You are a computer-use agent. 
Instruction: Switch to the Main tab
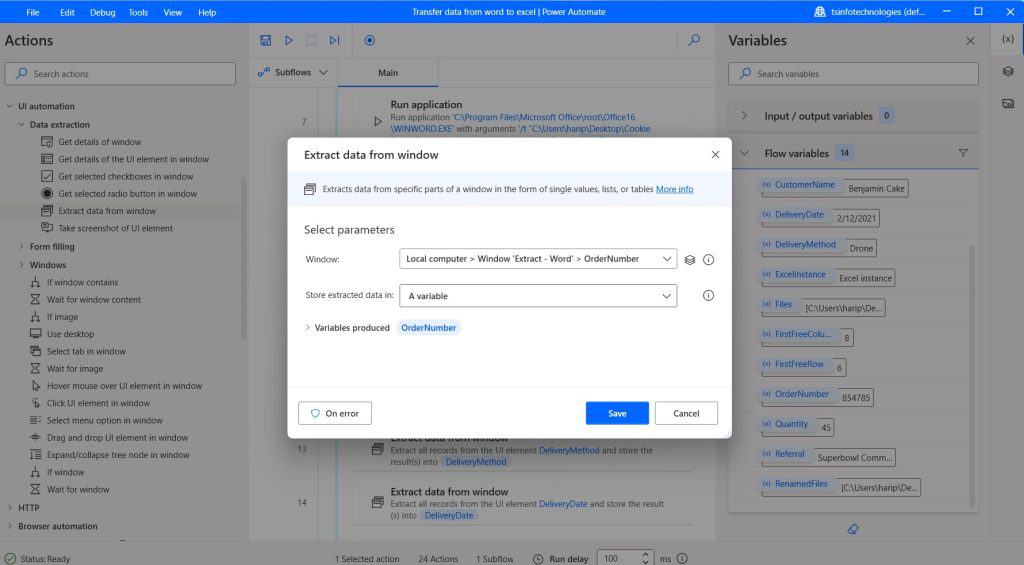[x=388, y=73]
